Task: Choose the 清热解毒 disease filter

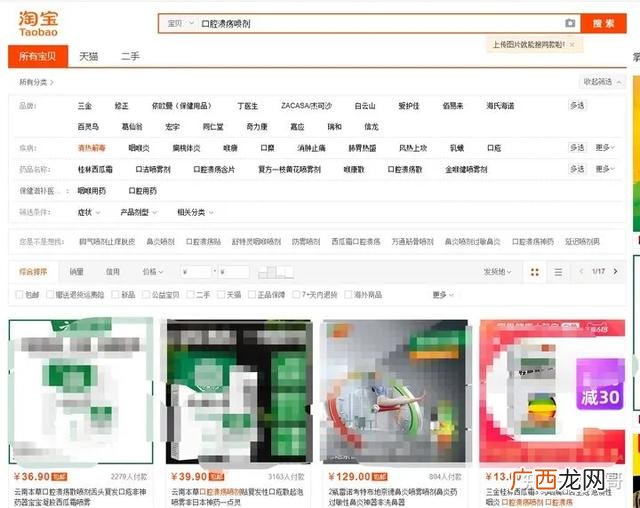Action: [x=91, y=148]
